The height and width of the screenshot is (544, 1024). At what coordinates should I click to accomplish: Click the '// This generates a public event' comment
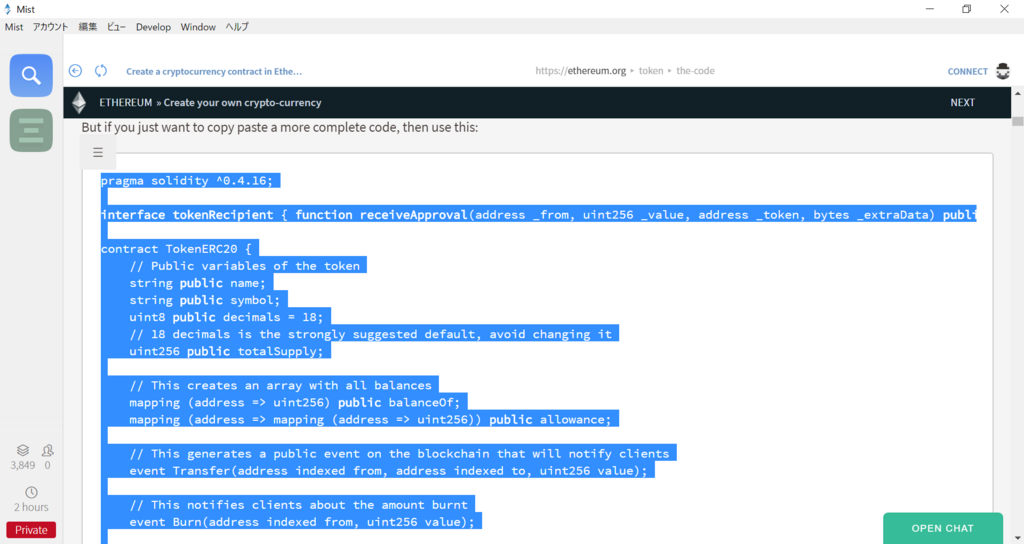tap(399, 454)
